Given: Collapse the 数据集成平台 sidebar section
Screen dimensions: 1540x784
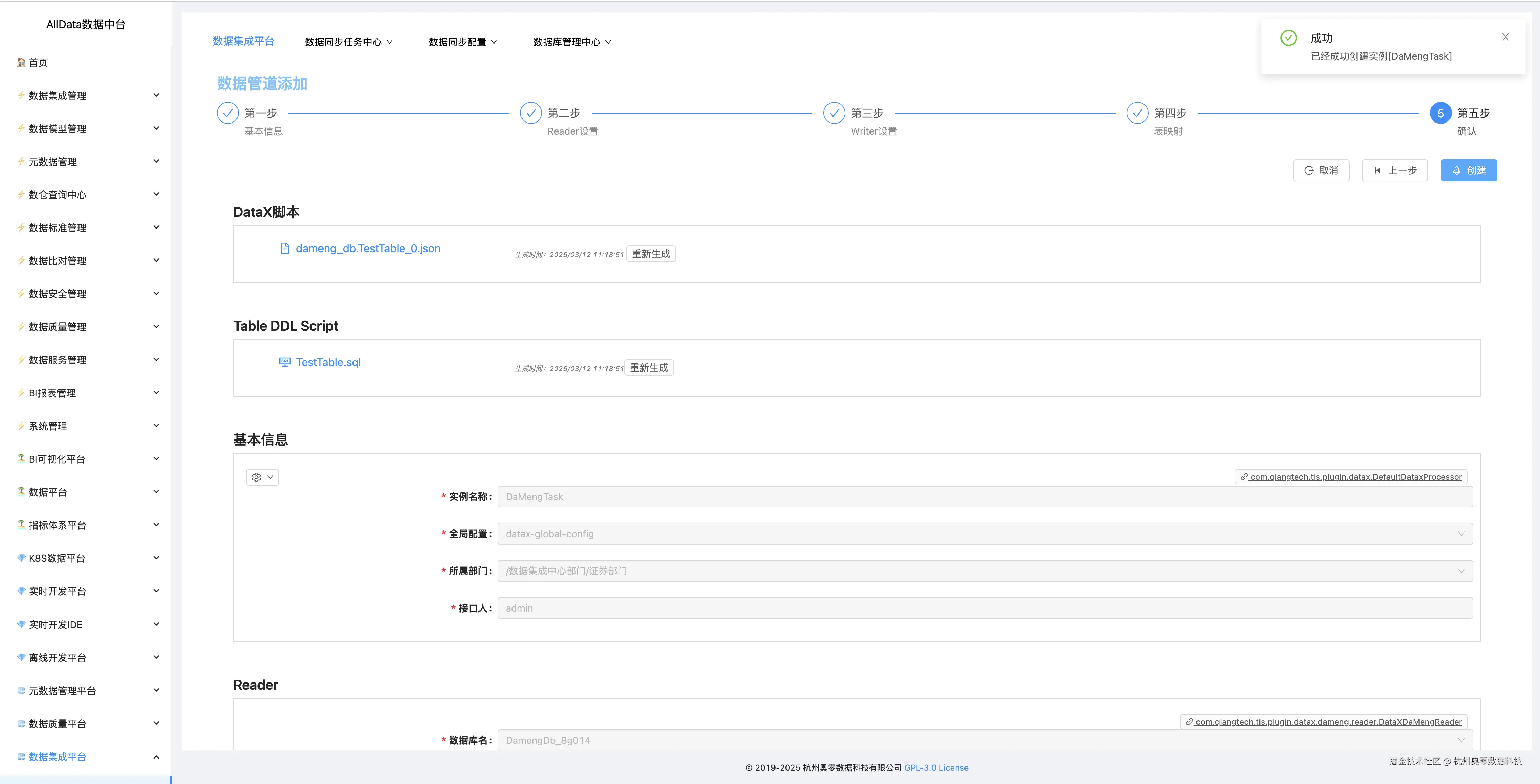Looking at the screenshot, I should point(156,756).
